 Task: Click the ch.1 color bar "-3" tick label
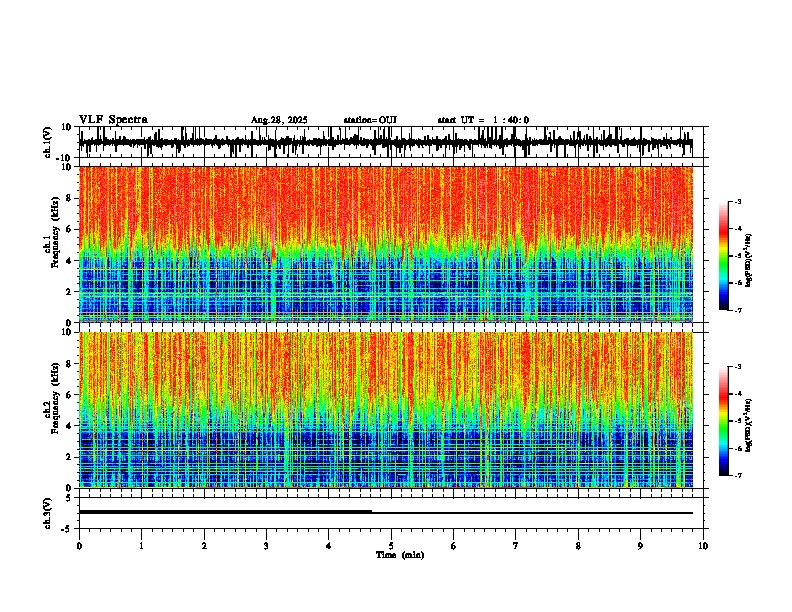click(738, 202)
